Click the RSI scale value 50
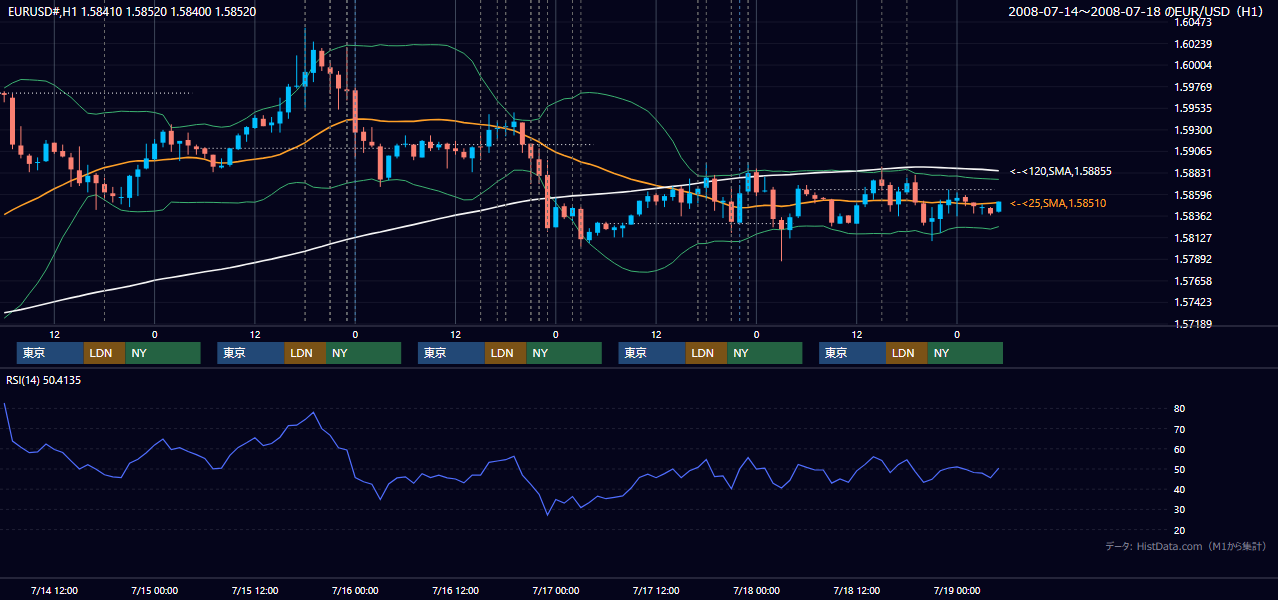 coord(1180,469)
